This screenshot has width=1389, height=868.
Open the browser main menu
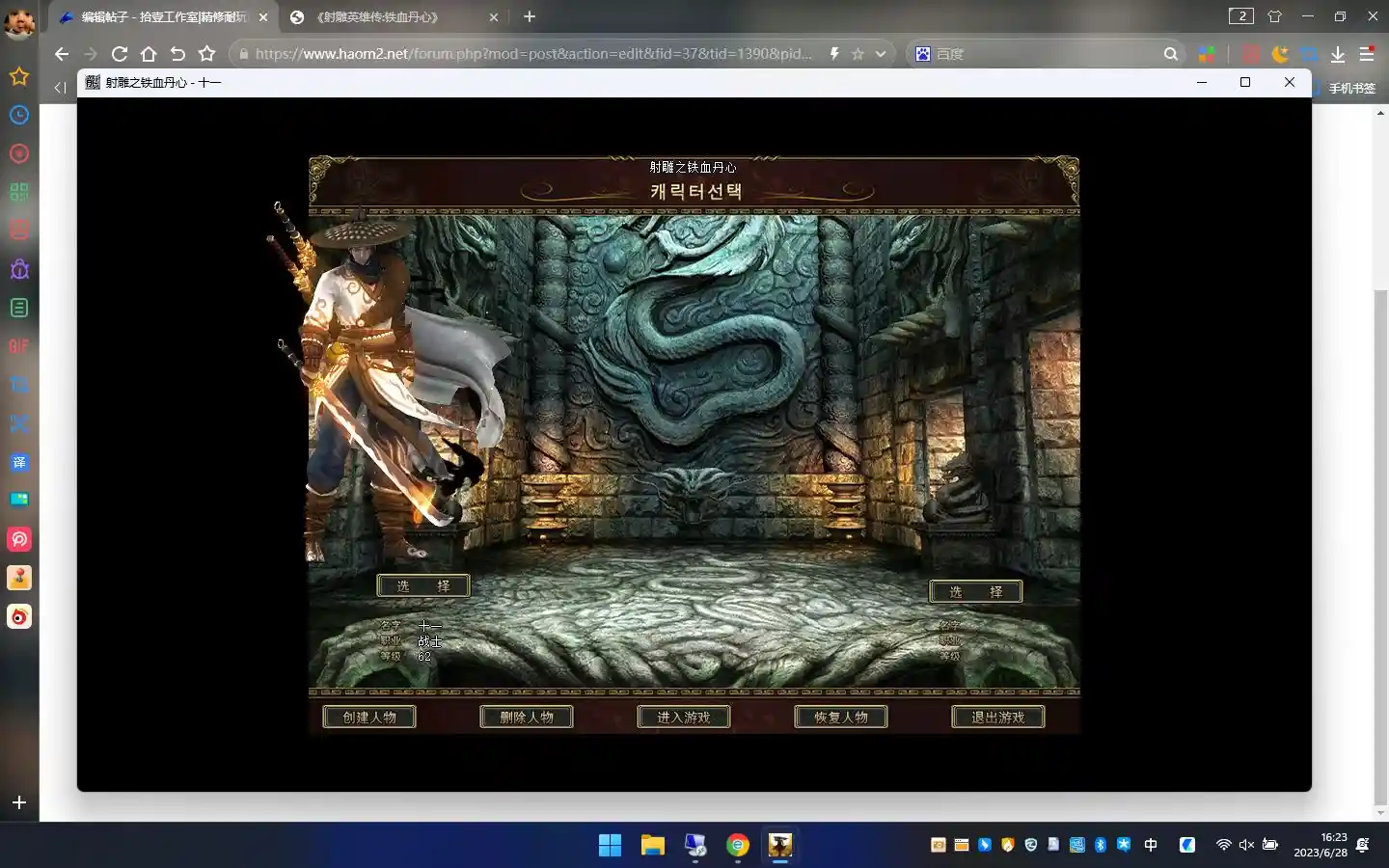(1367, 54)
